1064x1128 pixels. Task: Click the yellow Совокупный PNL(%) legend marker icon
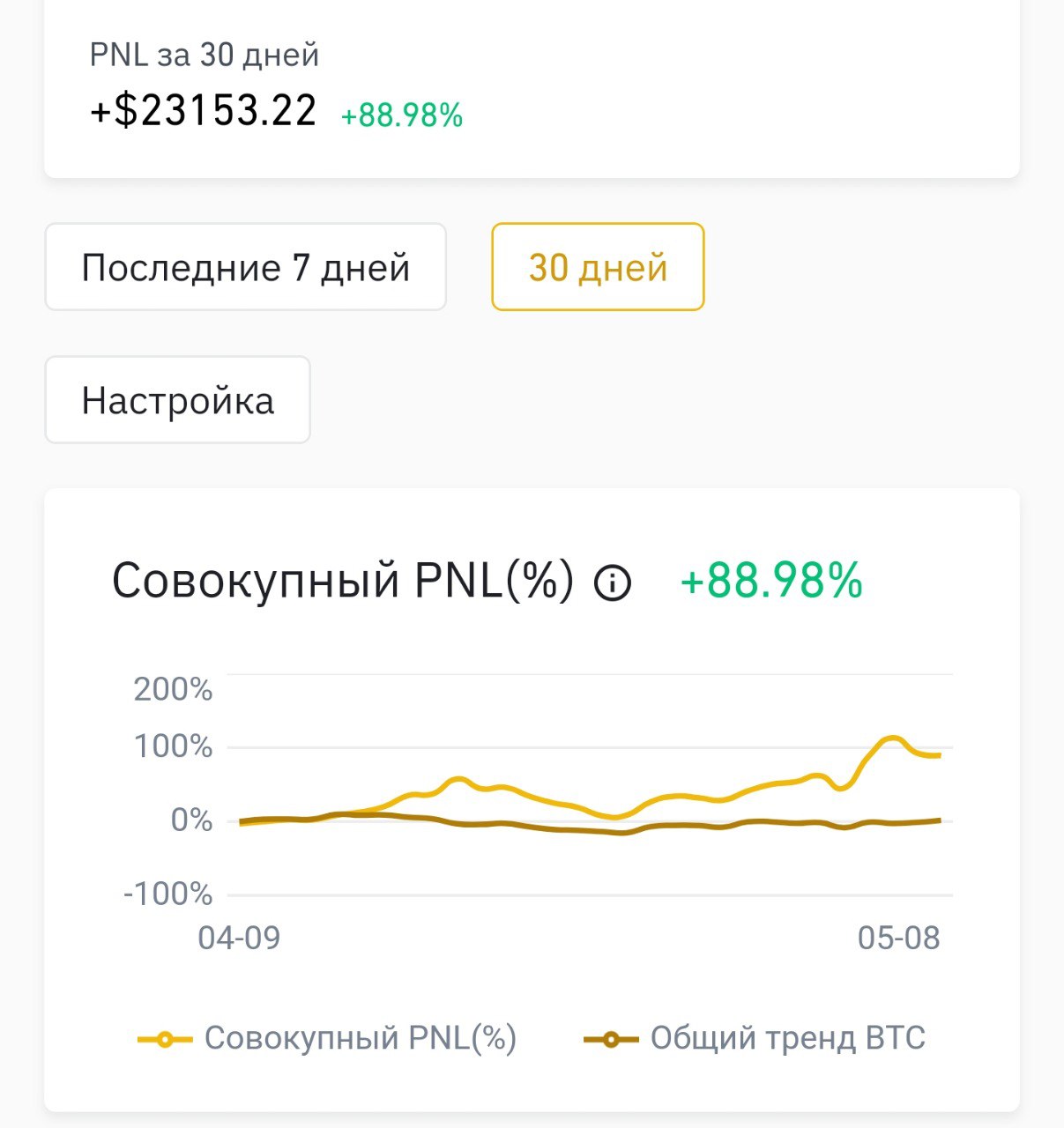point(165,1039)
